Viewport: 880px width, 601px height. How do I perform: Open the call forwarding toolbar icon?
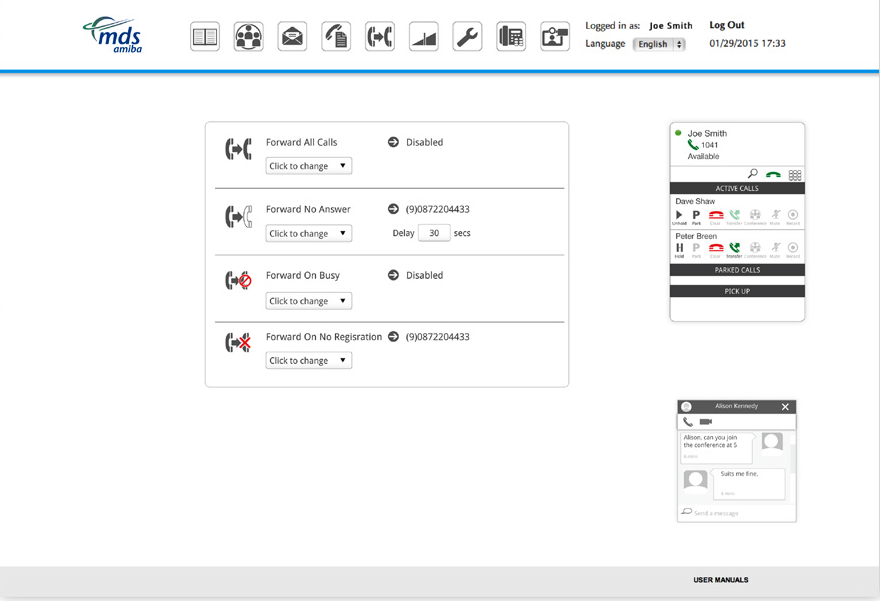pos(379,37)
